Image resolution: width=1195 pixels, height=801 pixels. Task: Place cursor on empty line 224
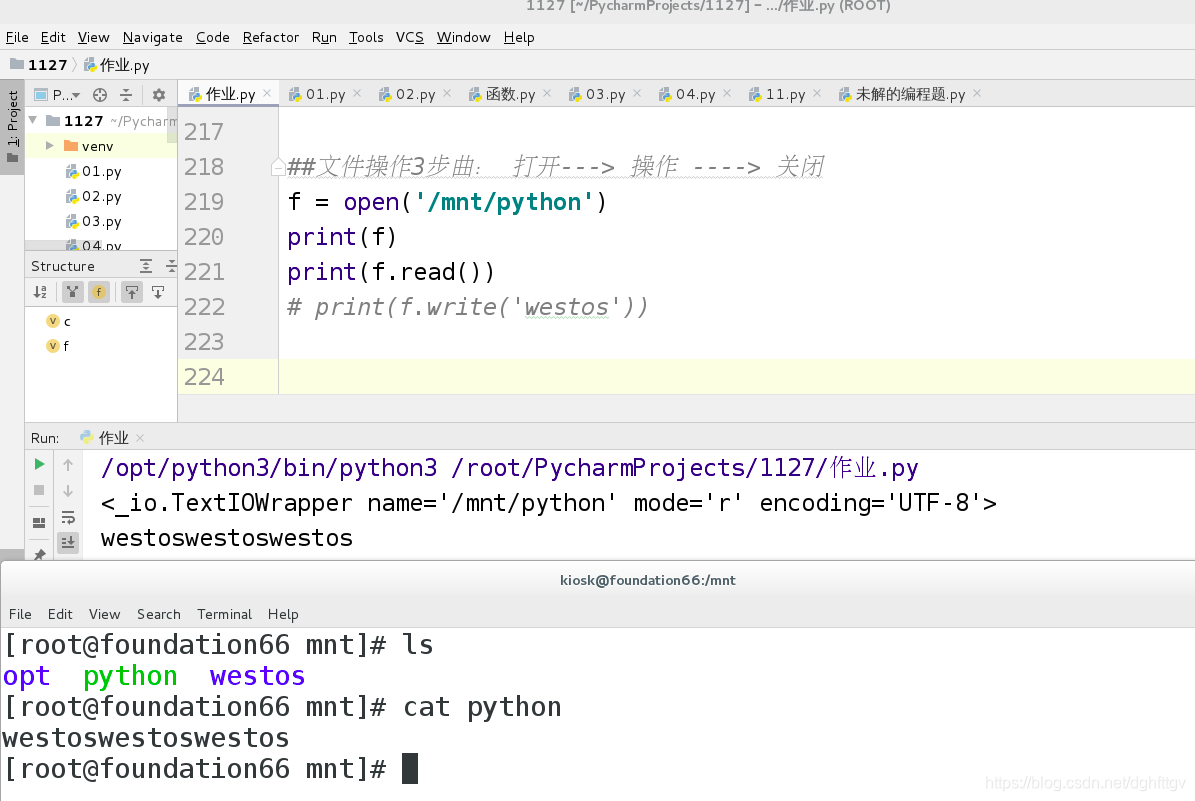(x=736, y=376)
